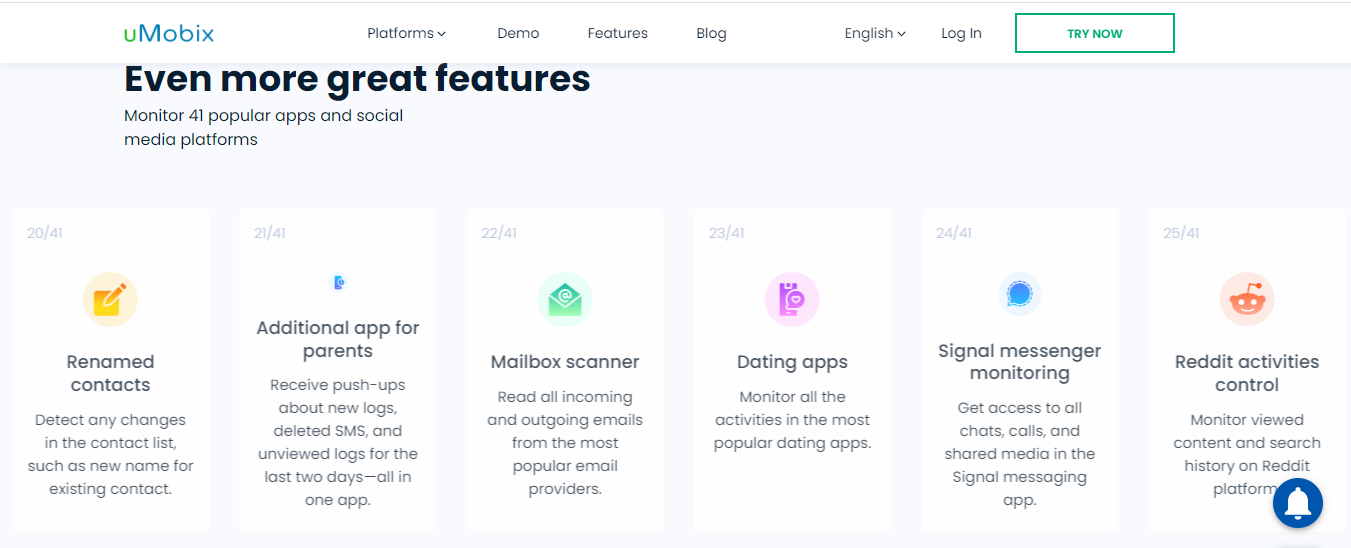Open the Features menu item
The width and height of the screenshot is (1351, 548).
pyautogui.click(x=618, y=33)
